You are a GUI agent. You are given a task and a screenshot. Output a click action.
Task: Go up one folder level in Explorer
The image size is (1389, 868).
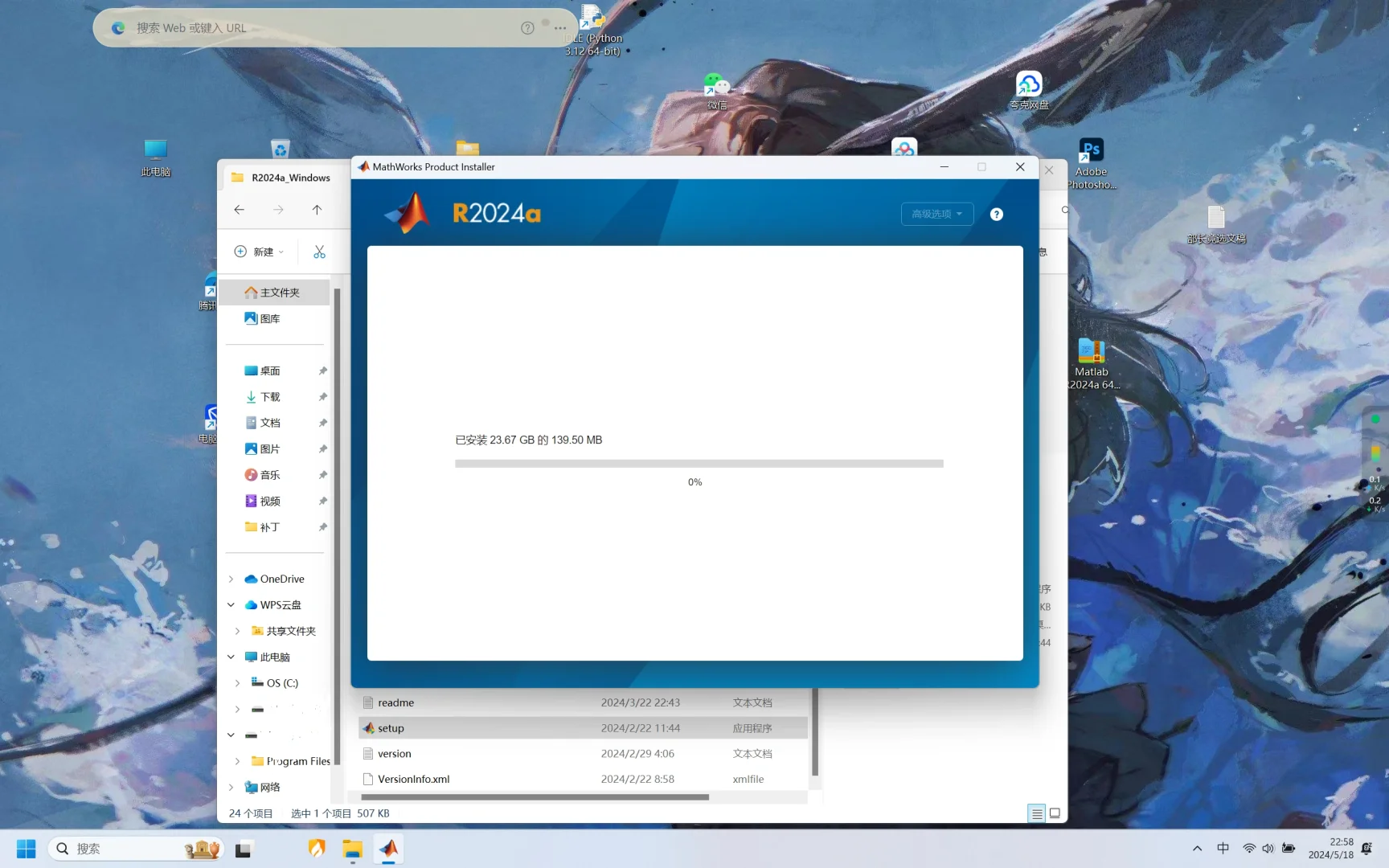point(317,210)
